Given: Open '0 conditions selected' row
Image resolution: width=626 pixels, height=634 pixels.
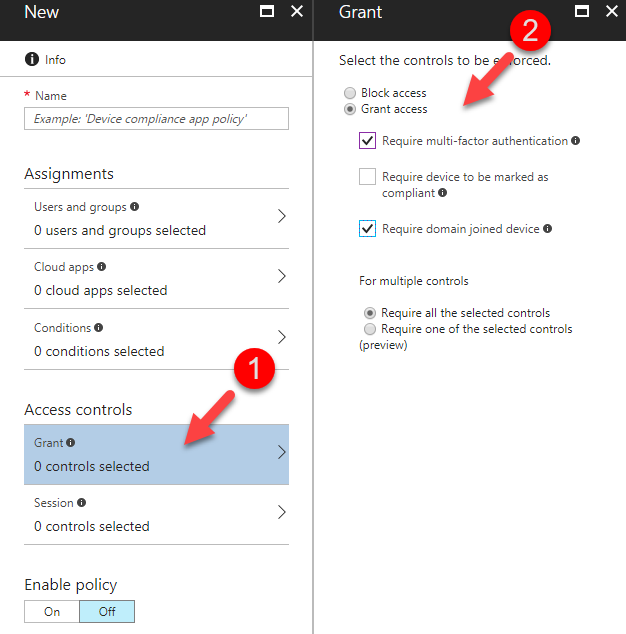Looking at the screenshot, I should click(x=156, y=339).
